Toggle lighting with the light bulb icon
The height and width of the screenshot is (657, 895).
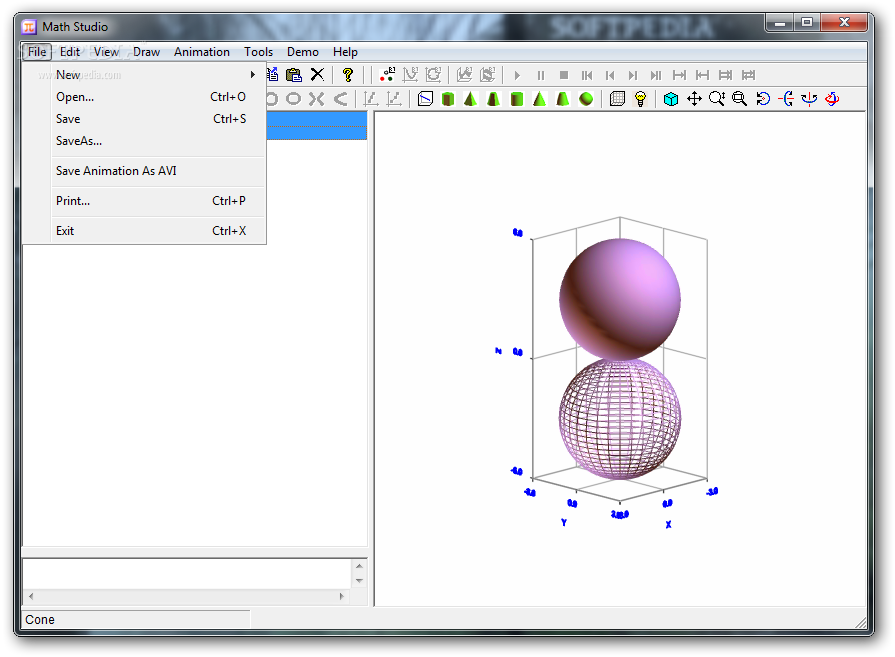pos(640,99)
